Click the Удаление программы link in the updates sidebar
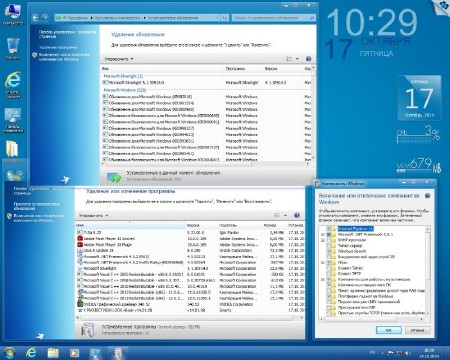The width and height of the screenshot is (450, 360). click(x=58, y=47)
